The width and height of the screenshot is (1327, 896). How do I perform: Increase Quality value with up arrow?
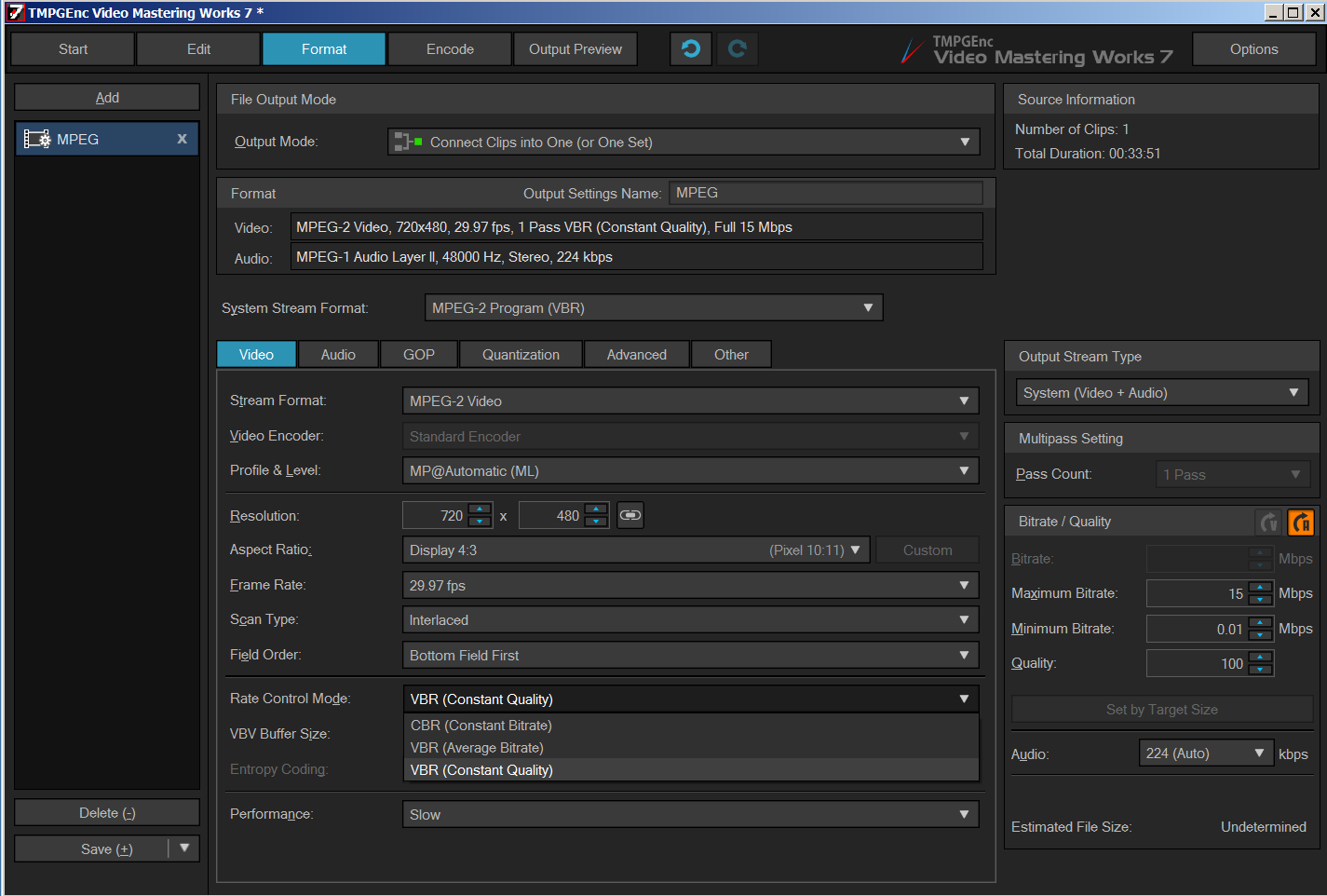(x=1260, y=658)
